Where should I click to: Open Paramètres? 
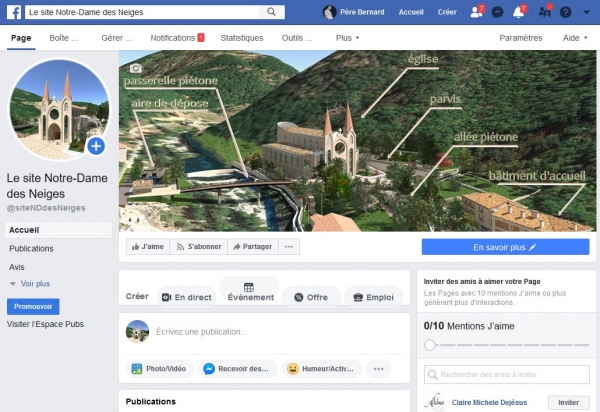coord(520,38)
